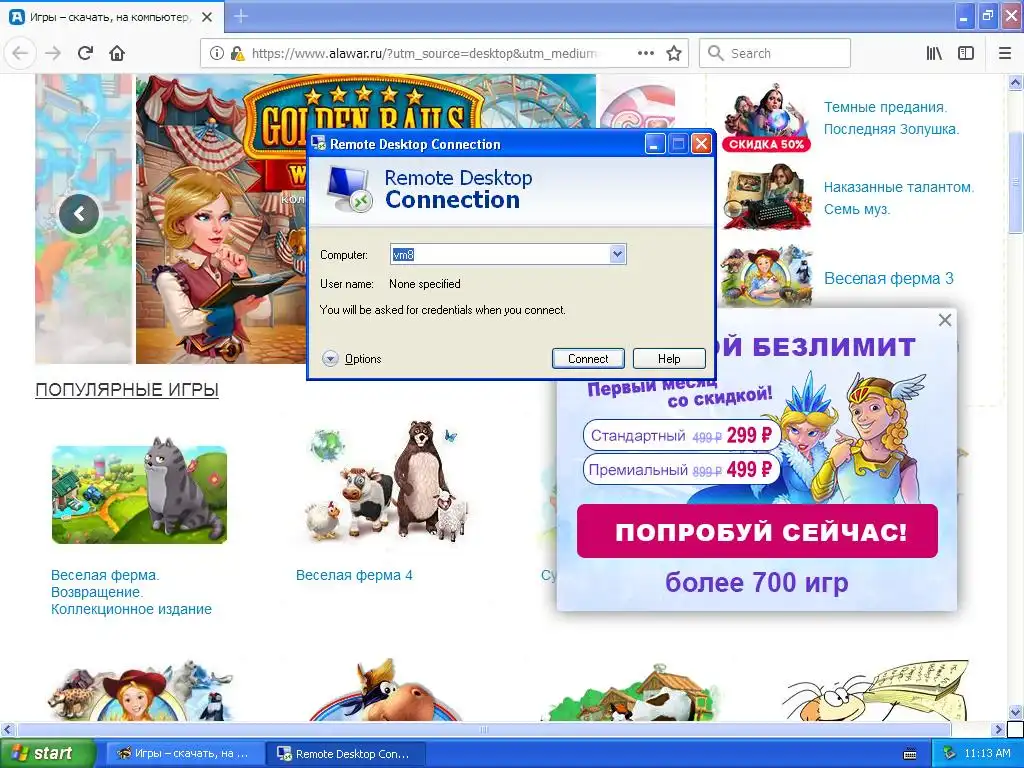
Task: Go to previous slide in game carousel
Action: coord(79,214)
